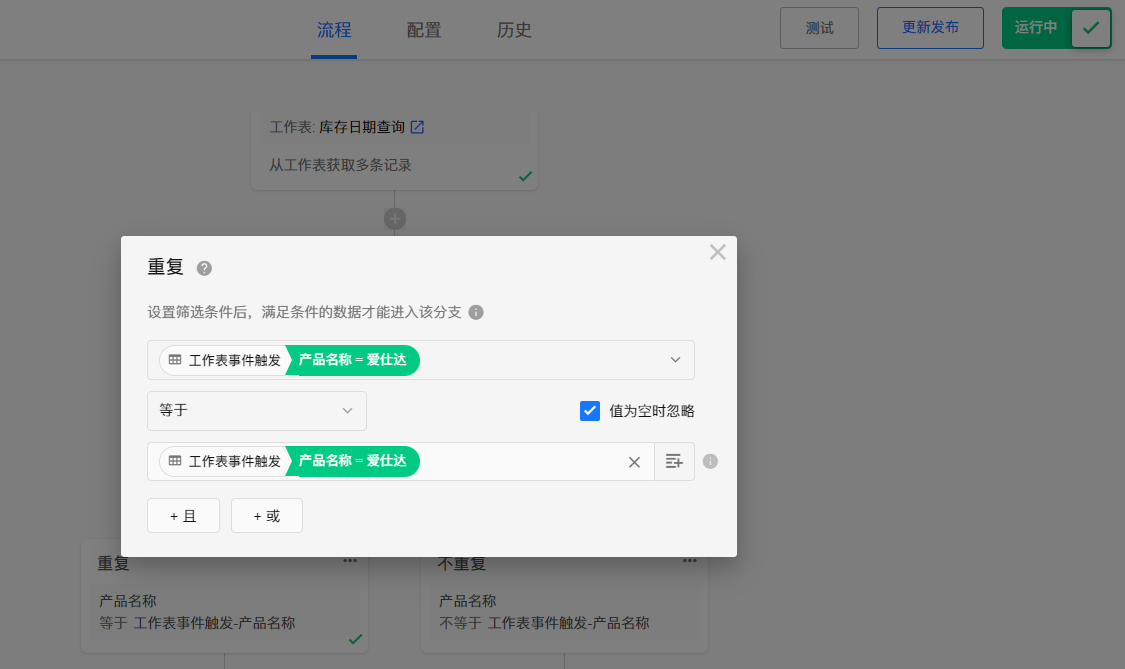Clear the second 产品名称 value with X

634,462
